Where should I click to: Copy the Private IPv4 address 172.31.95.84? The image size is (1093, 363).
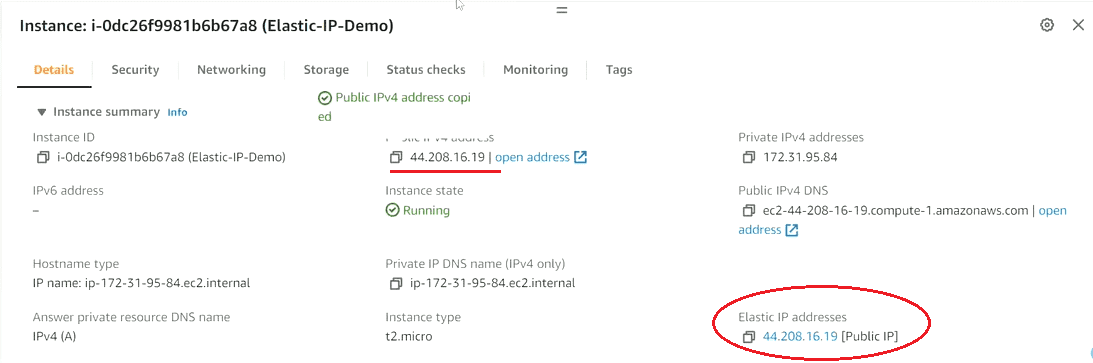click(749, 157)
